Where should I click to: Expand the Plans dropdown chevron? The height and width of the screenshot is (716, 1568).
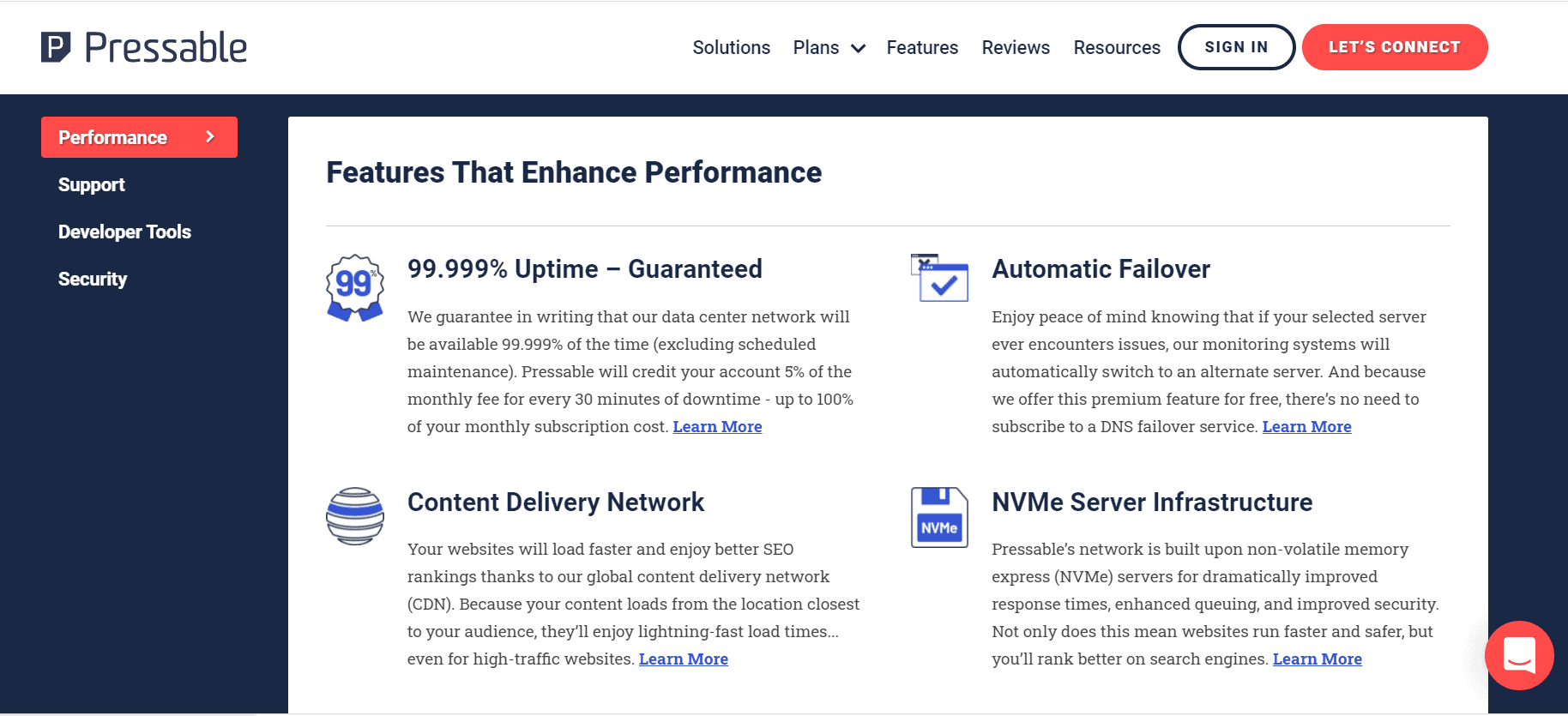[x=858, y=48]
